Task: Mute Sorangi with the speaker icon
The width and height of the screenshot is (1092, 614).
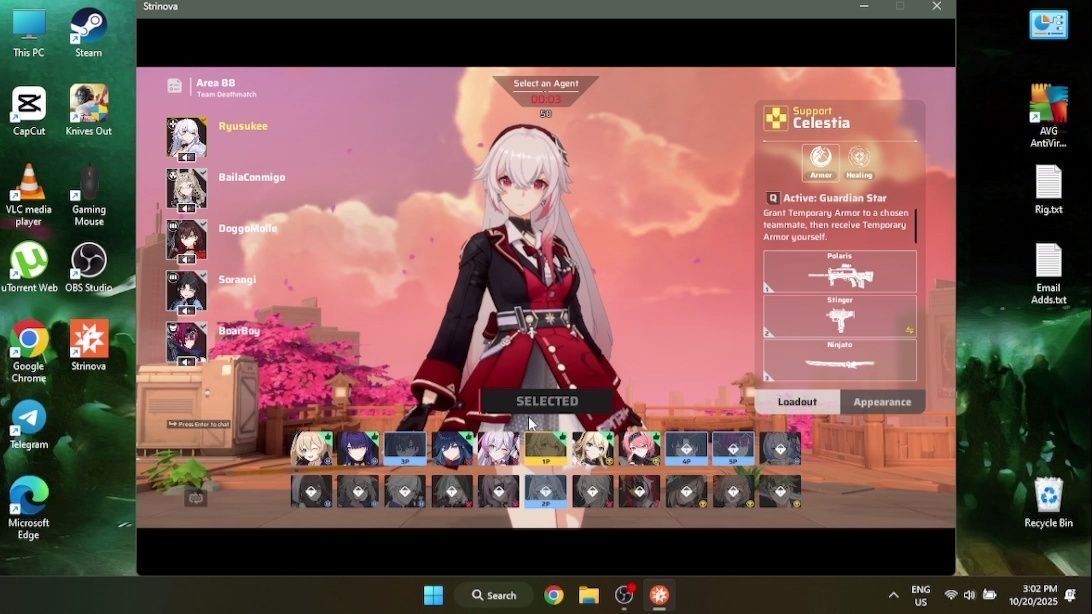Action: point(186,310)
